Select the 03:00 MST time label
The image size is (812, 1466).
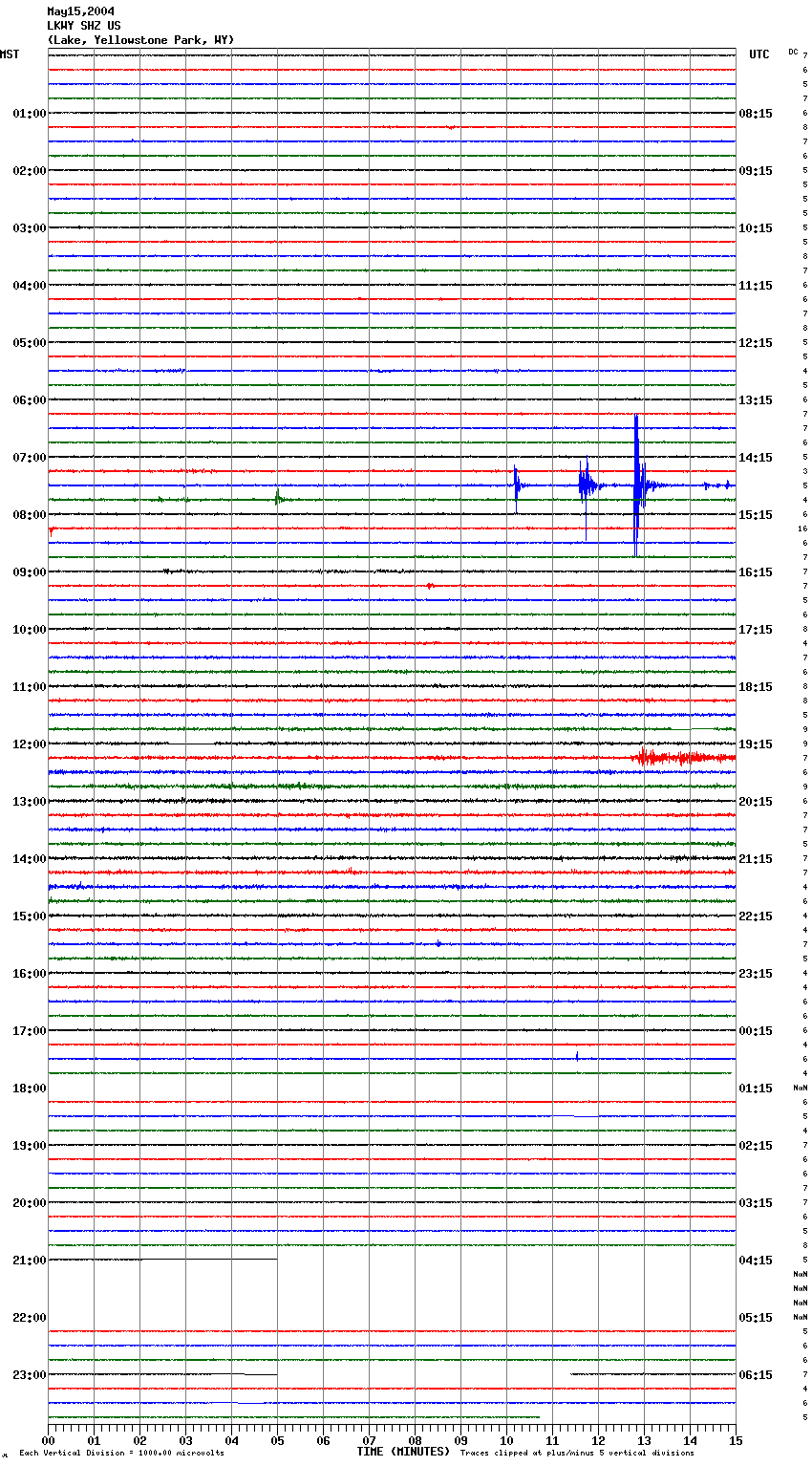pyautogui.click(x=30, y=228)
